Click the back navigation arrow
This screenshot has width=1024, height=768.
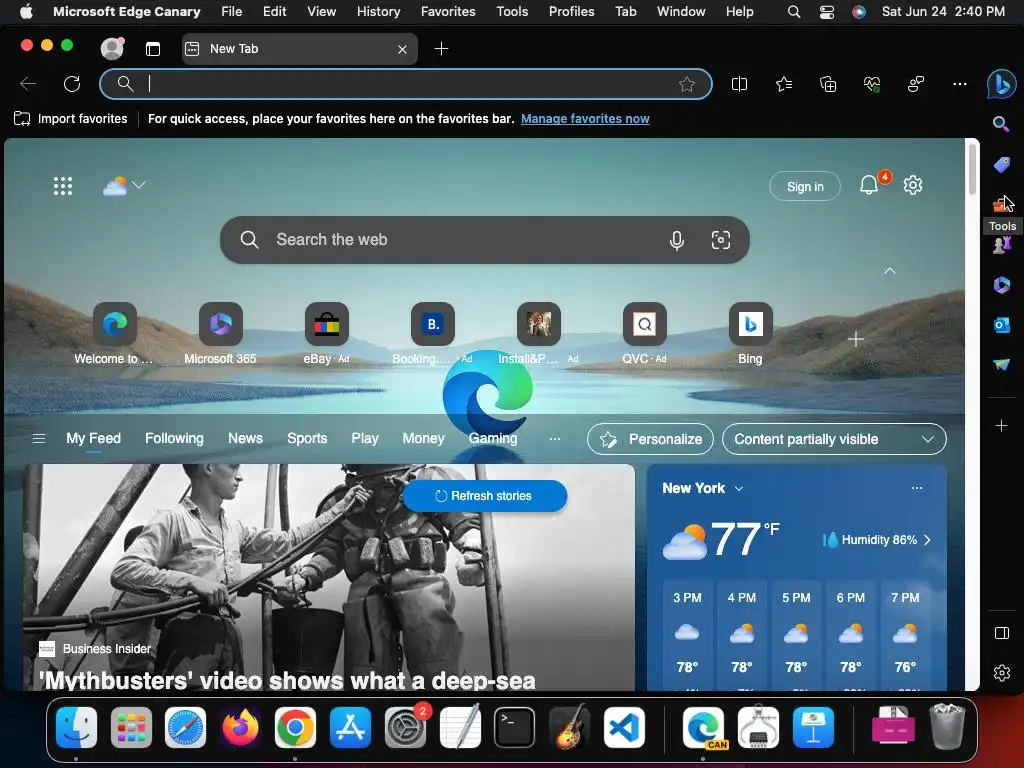click(28, 84)
